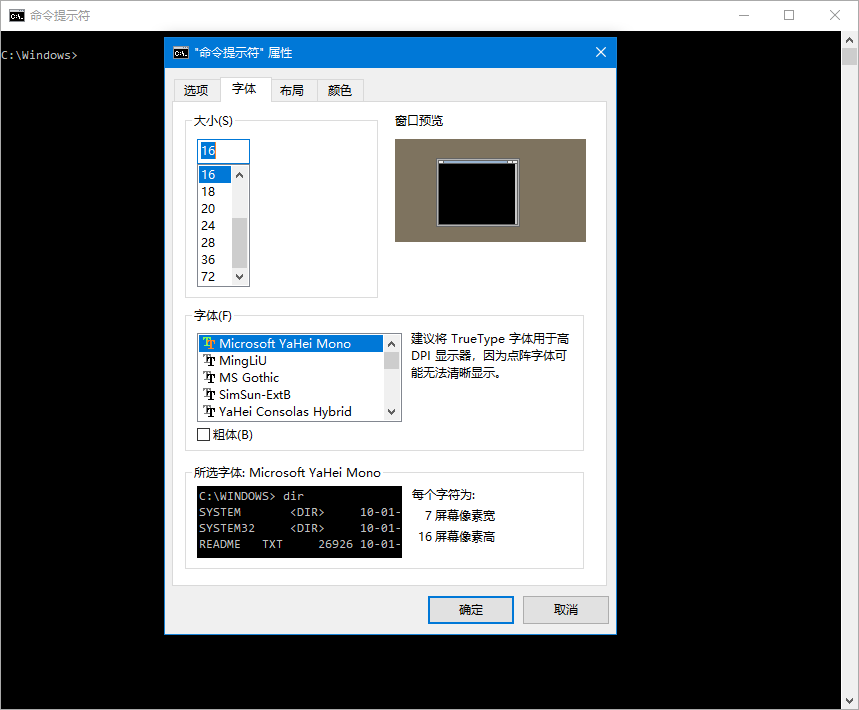Select the MS Gothic font

pos(290,377)
